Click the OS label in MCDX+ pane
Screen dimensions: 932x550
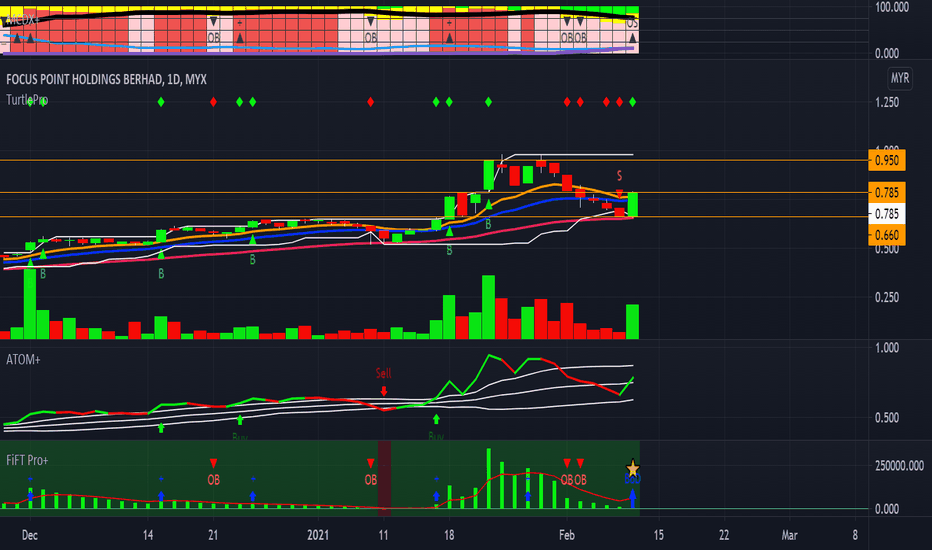tap(632, 23)
